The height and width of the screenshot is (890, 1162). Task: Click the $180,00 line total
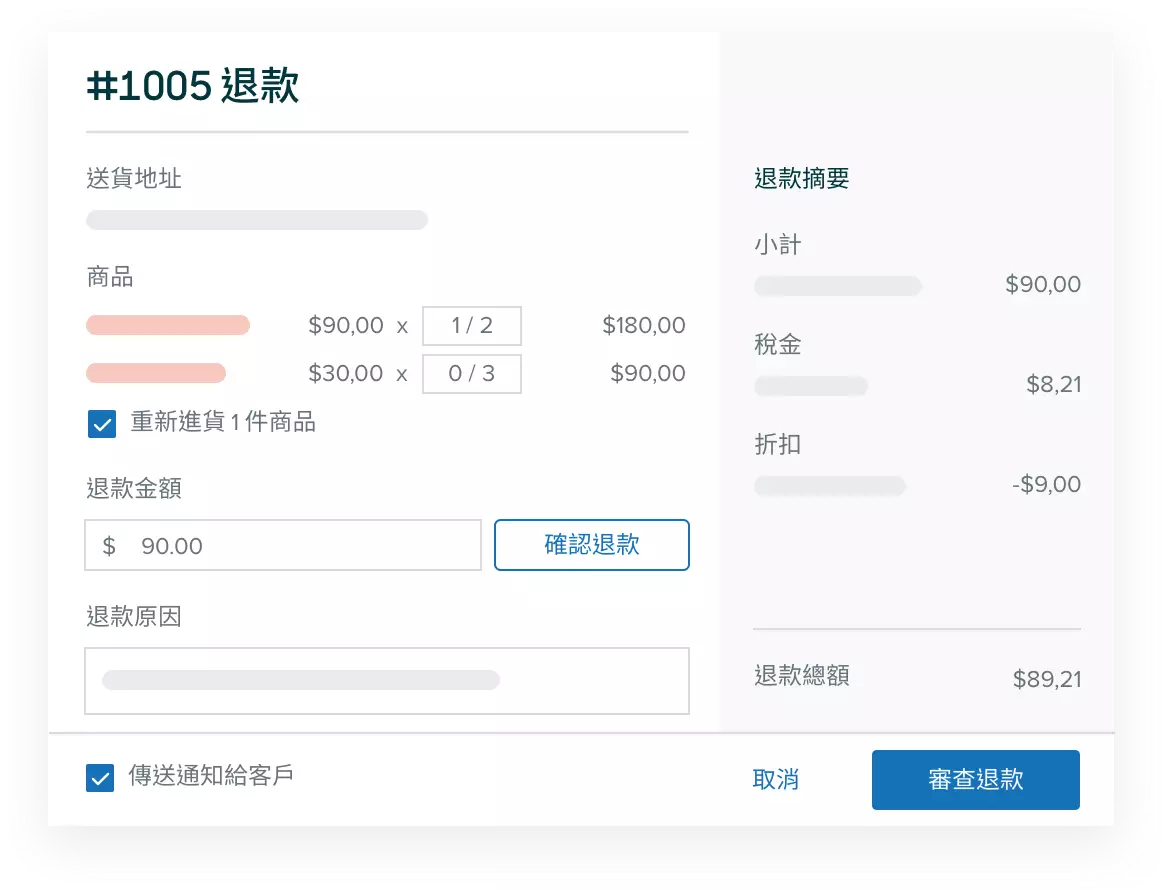click(643, 326)
